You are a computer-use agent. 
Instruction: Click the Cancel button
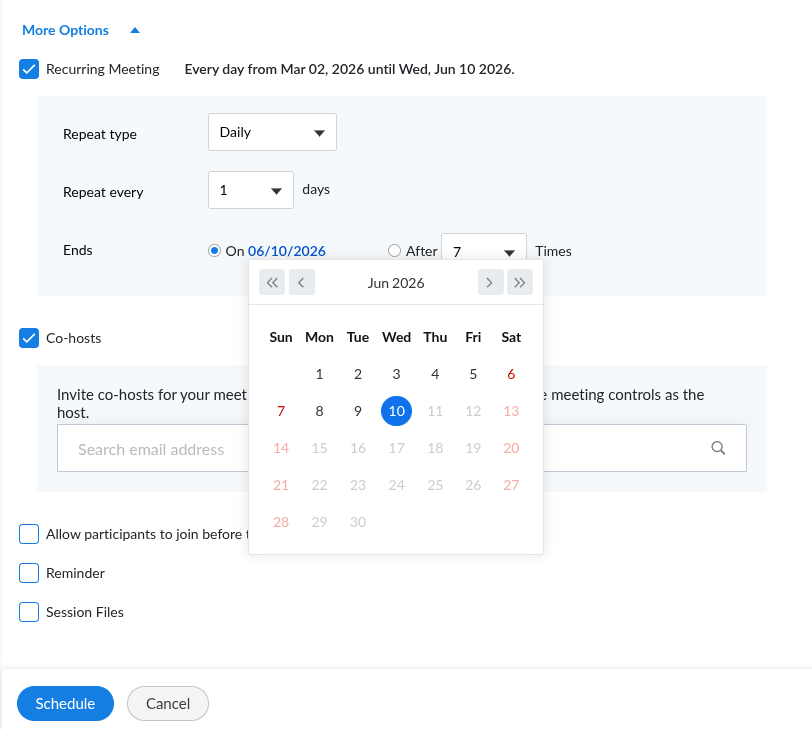pos(168,704)
